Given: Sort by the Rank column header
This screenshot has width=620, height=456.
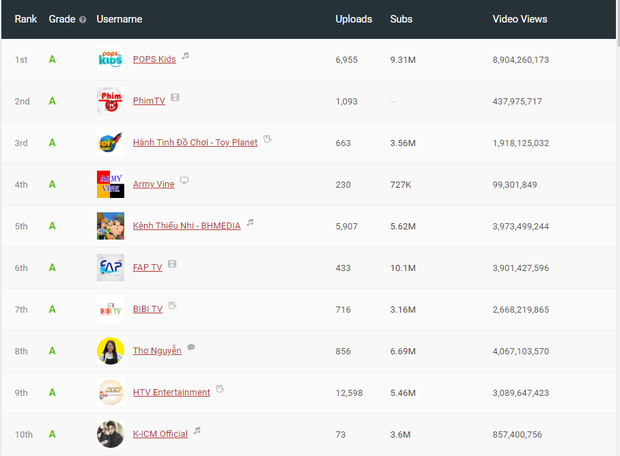Looking at the screenshot, I should 26,19.
